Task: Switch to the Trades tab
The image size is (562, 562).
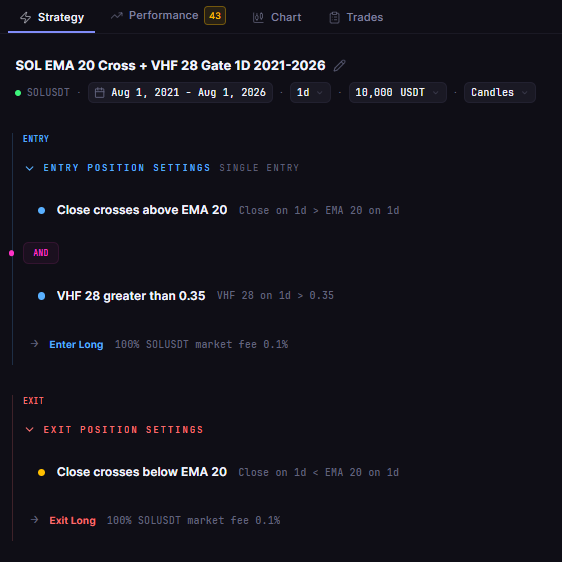Action: pos(356,17)
